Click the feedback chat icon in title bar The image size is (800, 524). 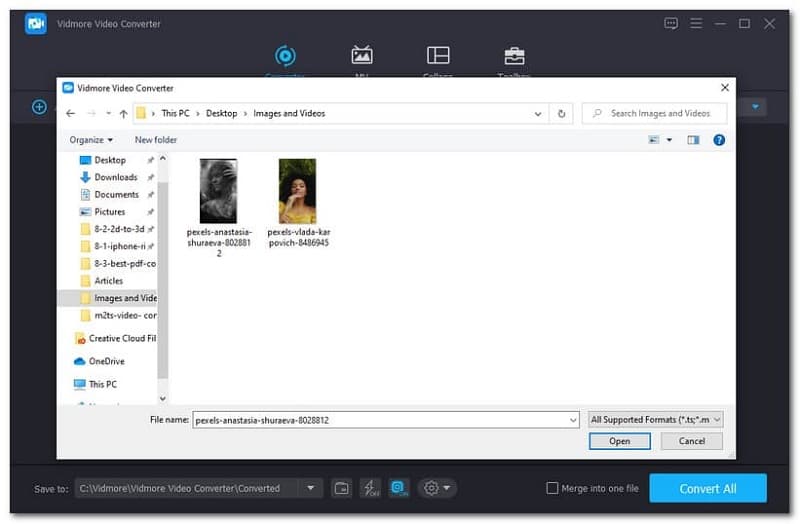point(671,23)
